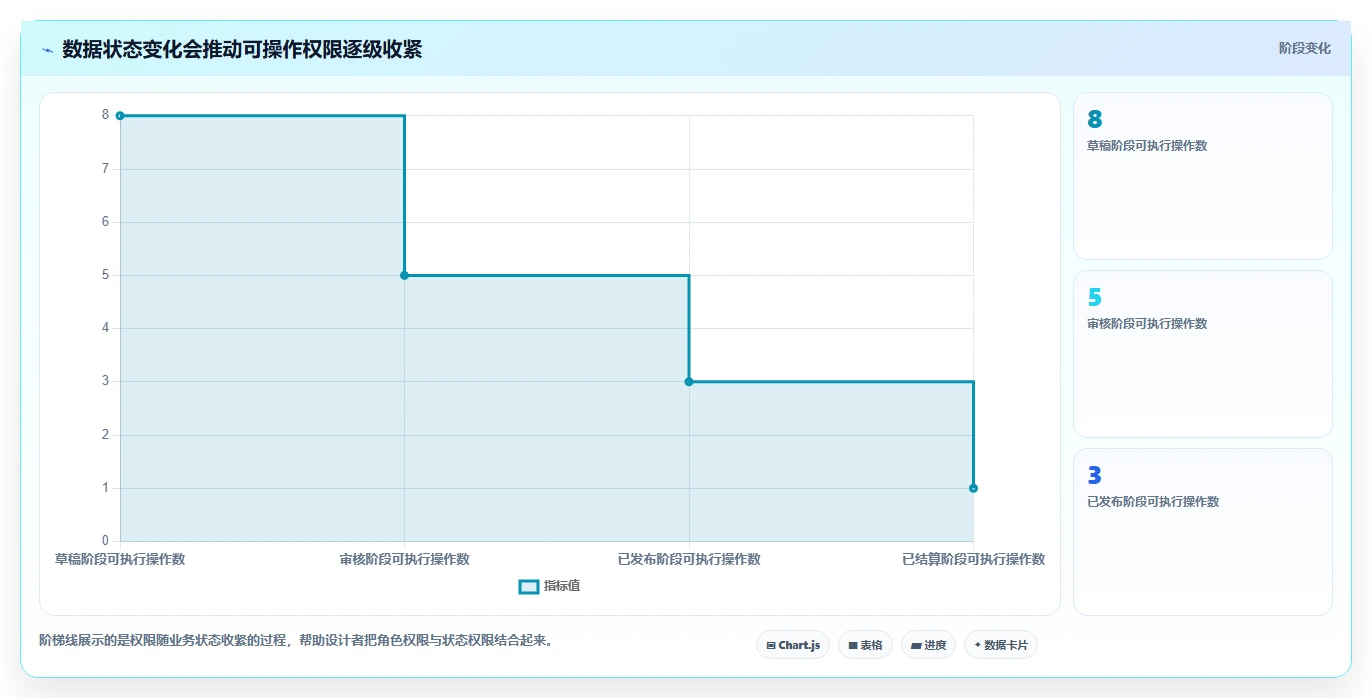This screenshot has width=1372, height=698.
Task: Click x-axis label 审核阶段可执行操作数
Action: pos(404,559)
